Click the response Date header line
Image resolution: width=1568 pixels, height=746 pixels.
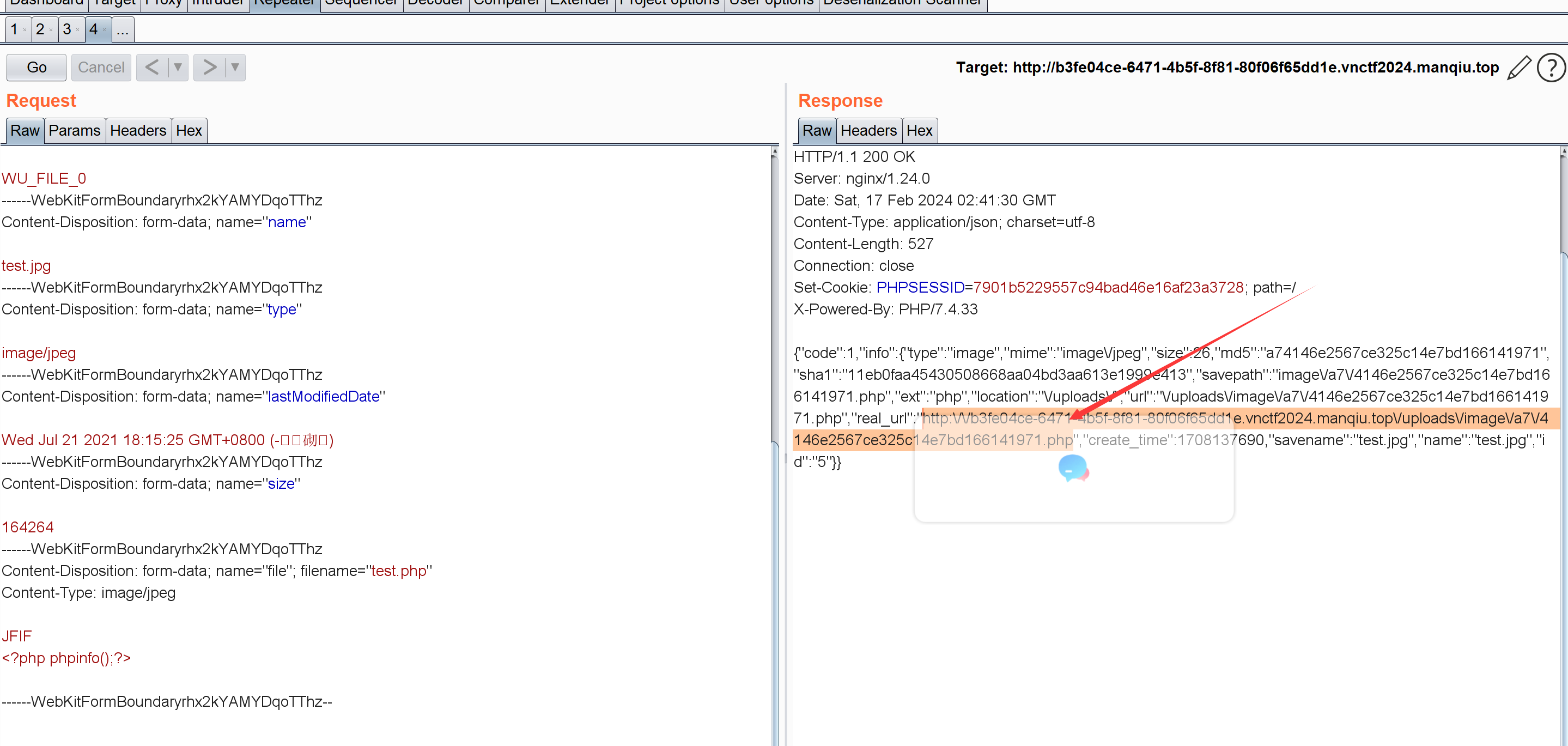pos(925,201)
